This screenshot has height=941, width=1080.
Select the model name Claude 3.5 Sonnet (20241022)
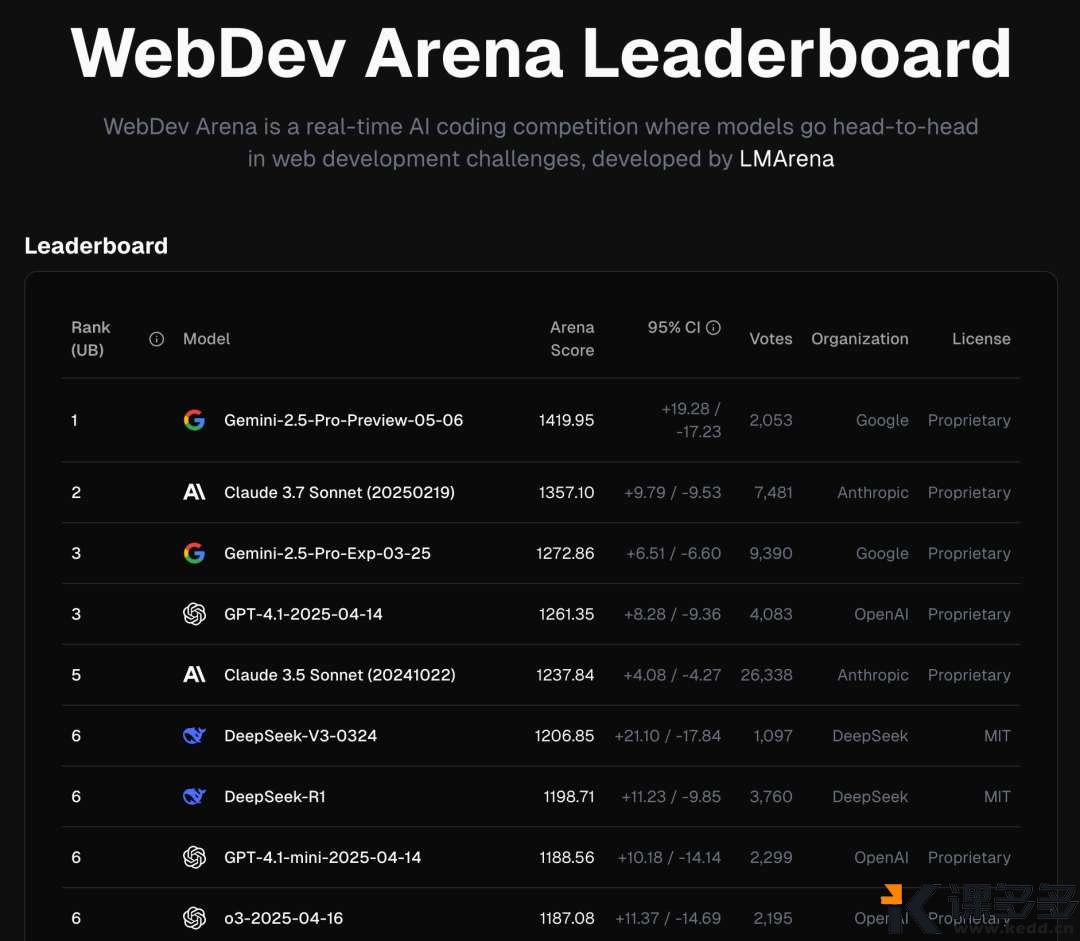tap(340, 675)
